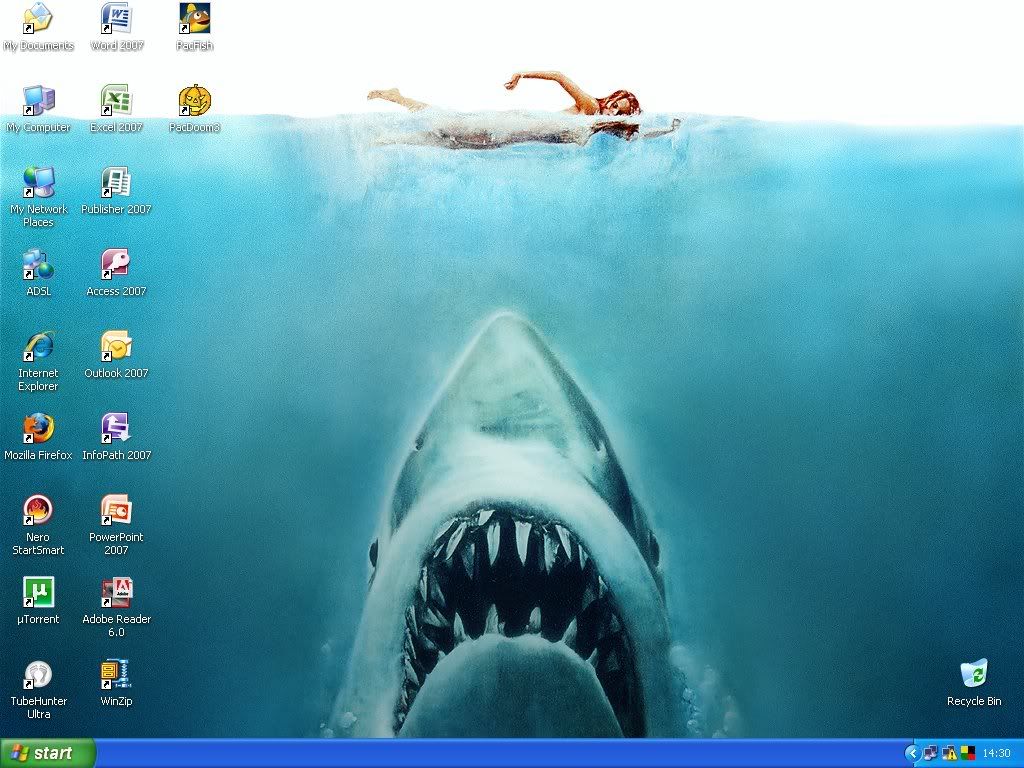This screenshot has width=1024, height=768.
Task: Click the WinZip desktop shortcut
Action: click(116, 675)
